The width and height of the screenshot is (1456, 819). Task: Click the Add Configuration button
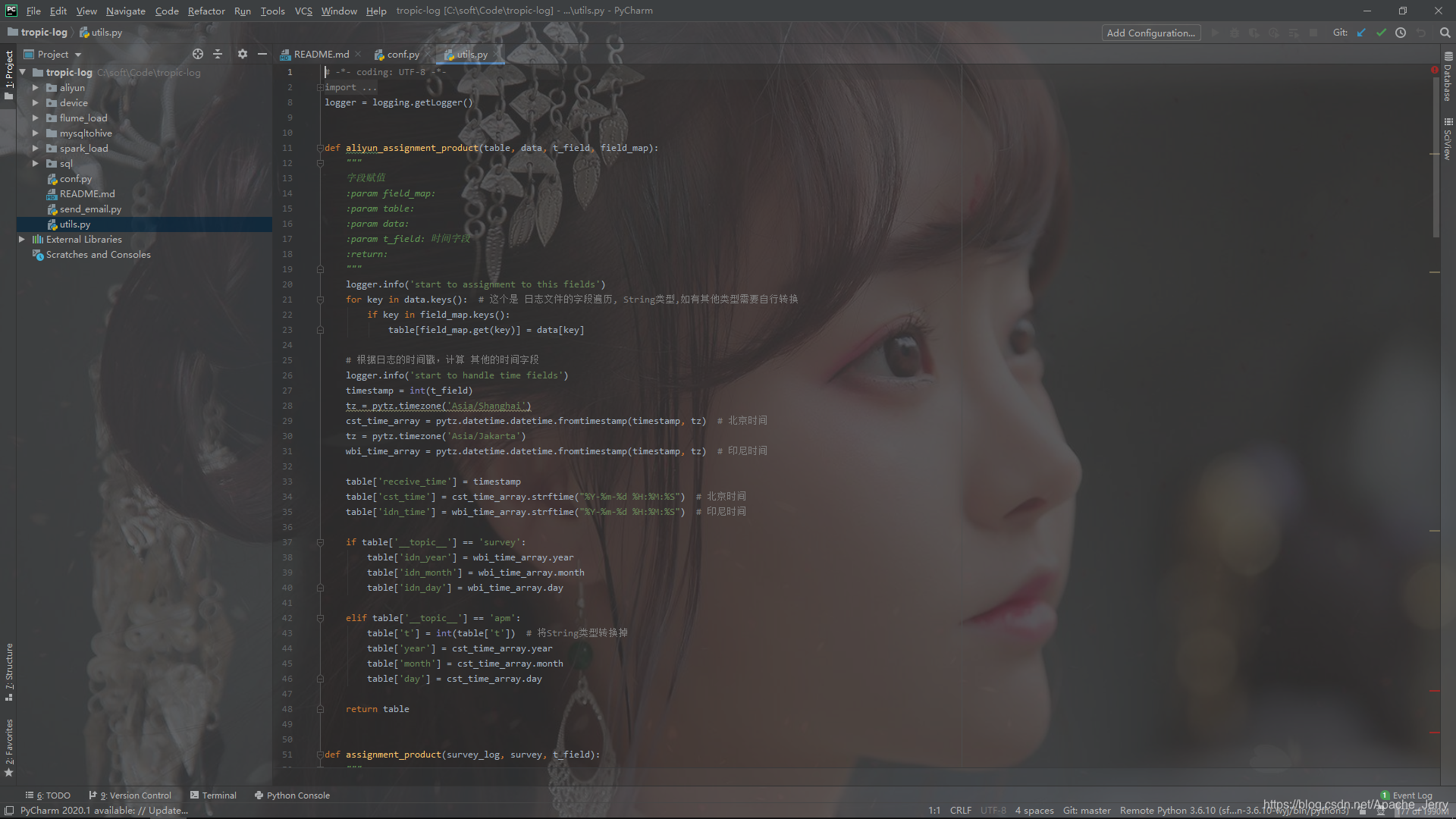pyautogui.click(x=1150, y=33)
